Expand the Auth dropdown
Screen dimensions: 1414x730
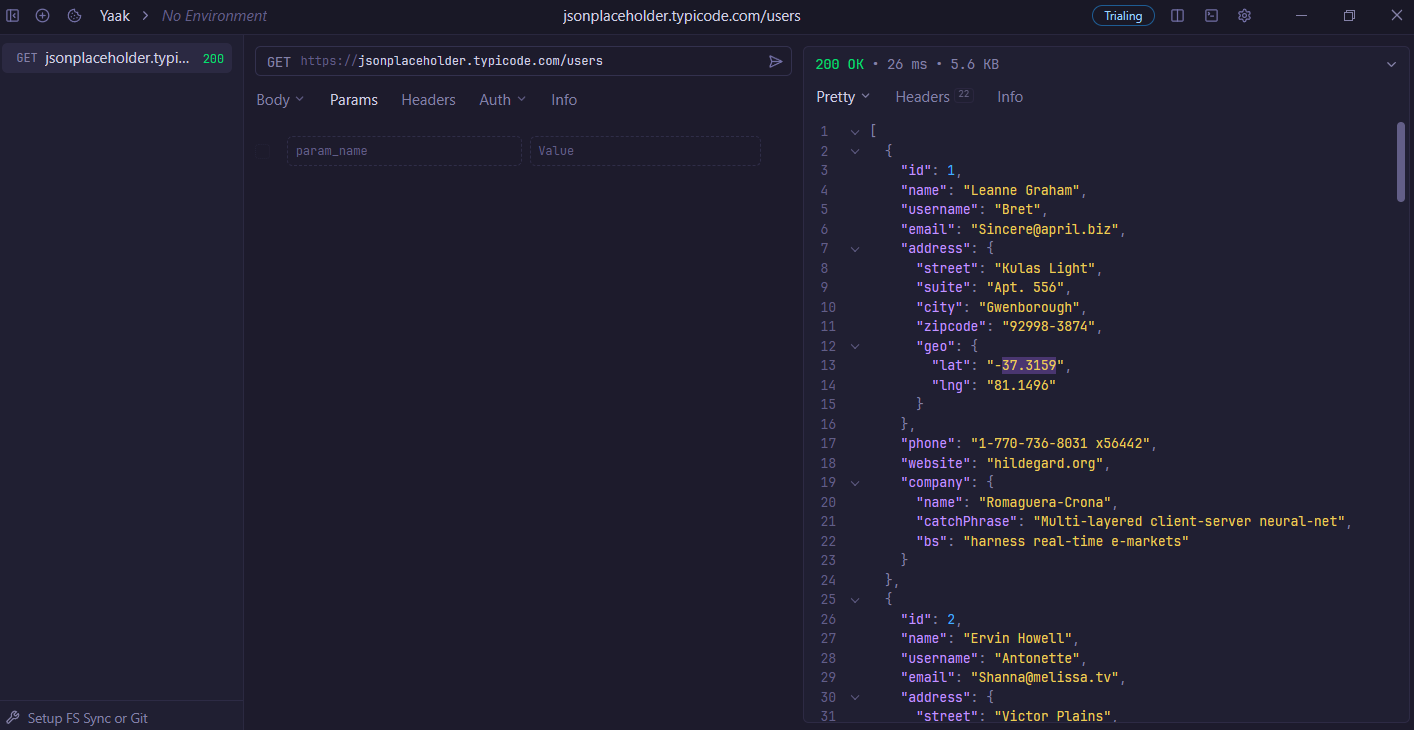point(502,100)
